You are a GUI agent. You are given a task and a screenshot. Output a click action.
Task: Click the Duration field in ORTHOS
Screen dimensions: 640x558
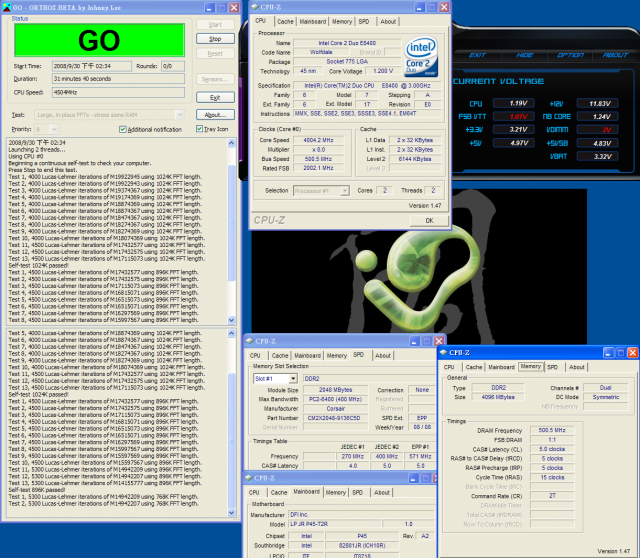118,78
